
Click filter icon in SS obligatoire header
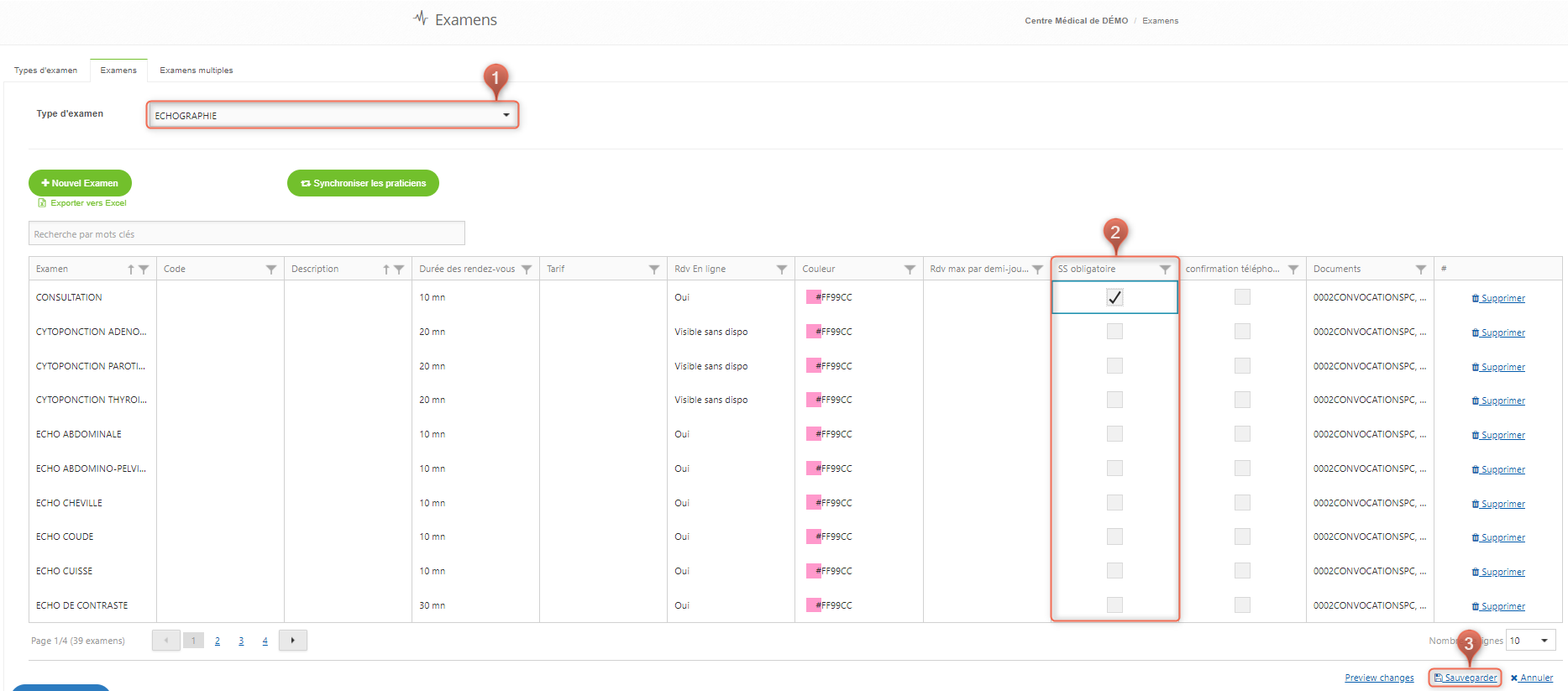click(x=1165, y=270)
